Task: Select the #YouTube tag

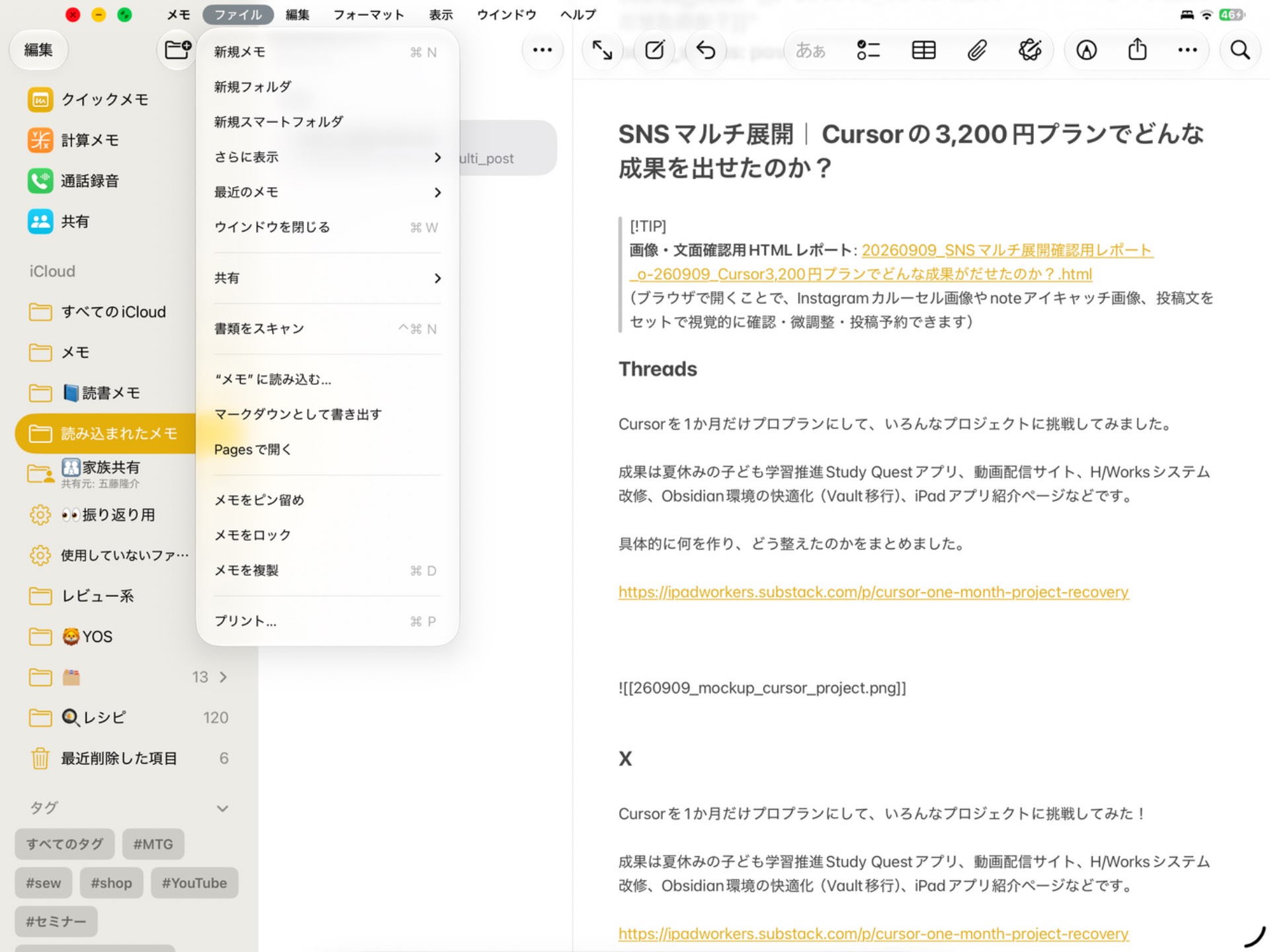Action: pos(194,883)
